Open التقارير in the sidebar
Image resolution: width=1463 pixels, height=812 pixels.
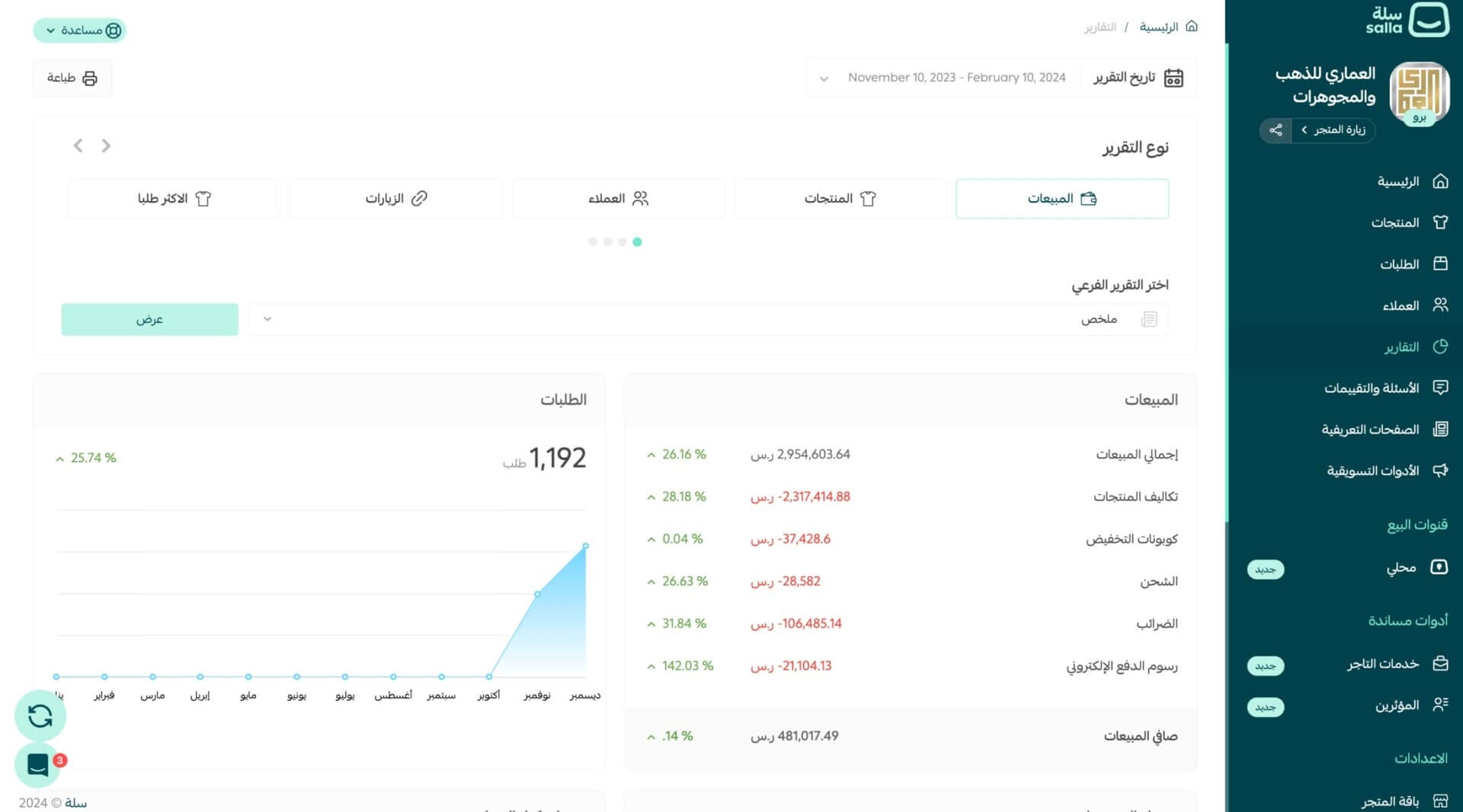pyautogui.click(x=1401, y=347)
